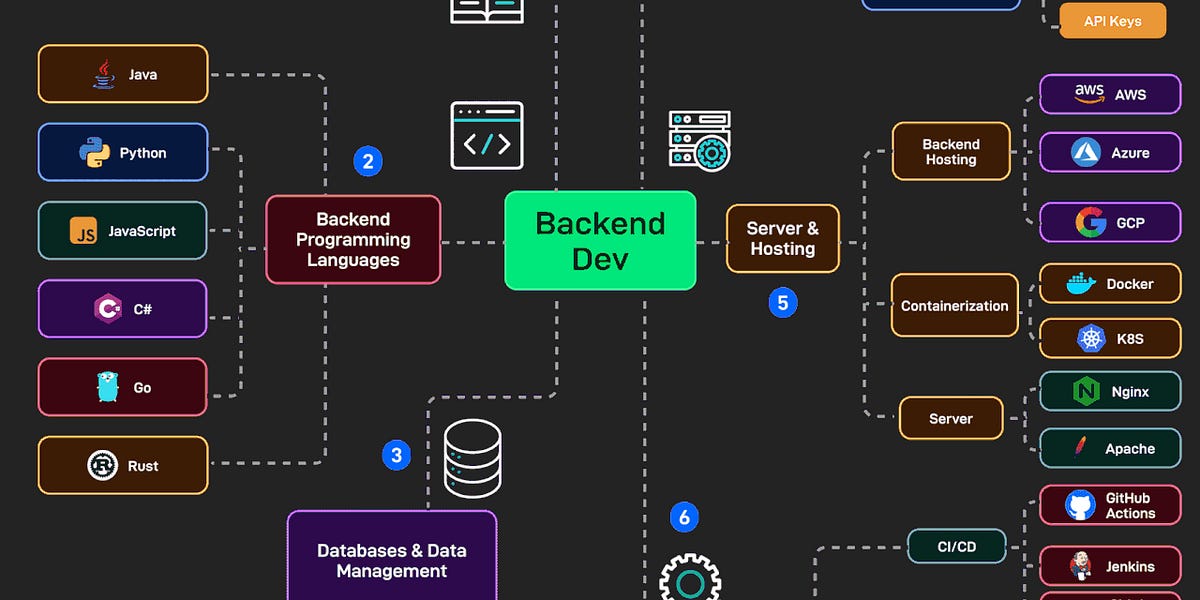This screenshot has height=600, width=1200.
Task: Select the Backend Programming Languages box
Action: tap(353, 240)
